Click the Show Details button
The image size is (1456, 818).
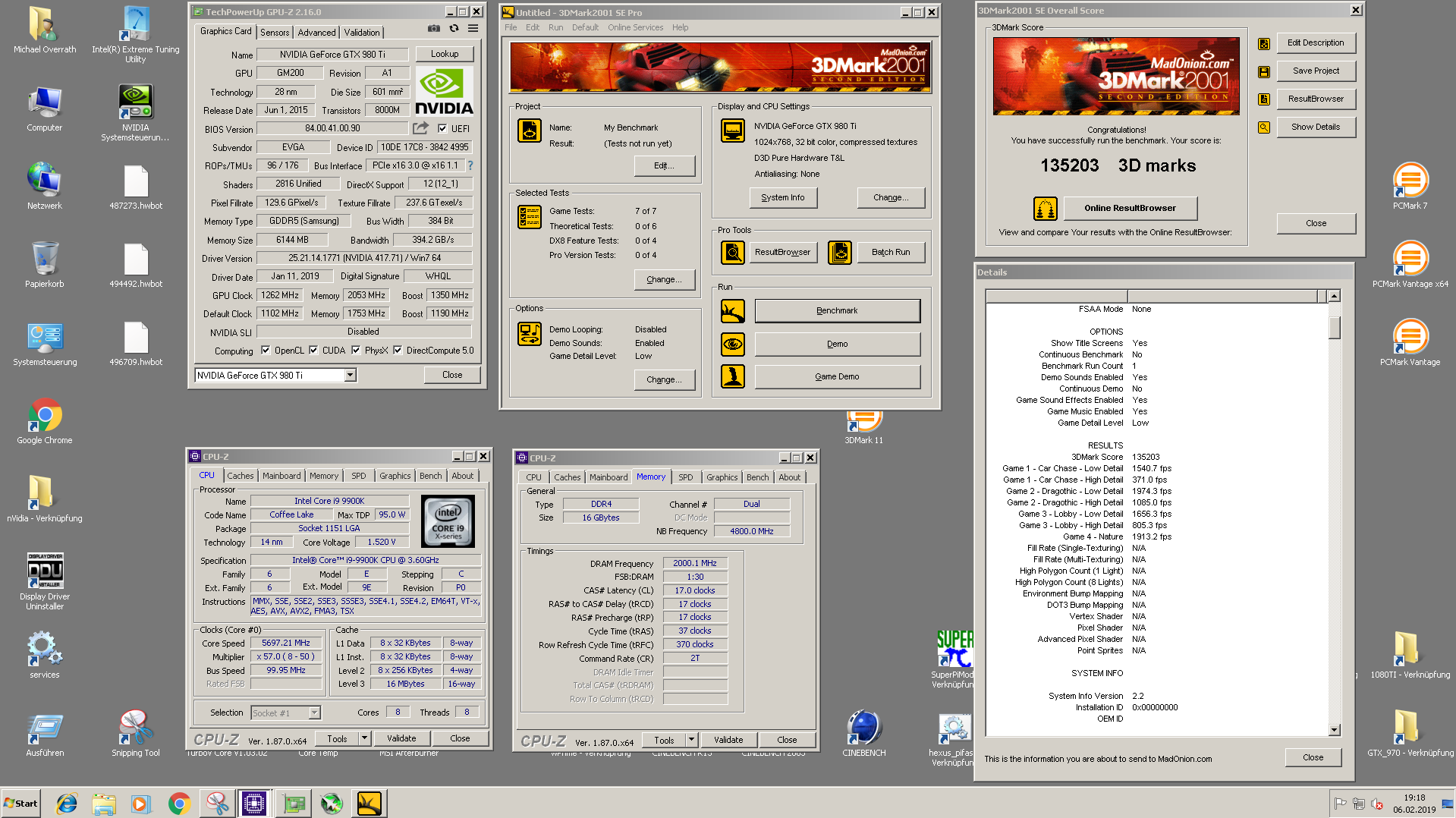pyautogui.click(x=1316, y=127)
